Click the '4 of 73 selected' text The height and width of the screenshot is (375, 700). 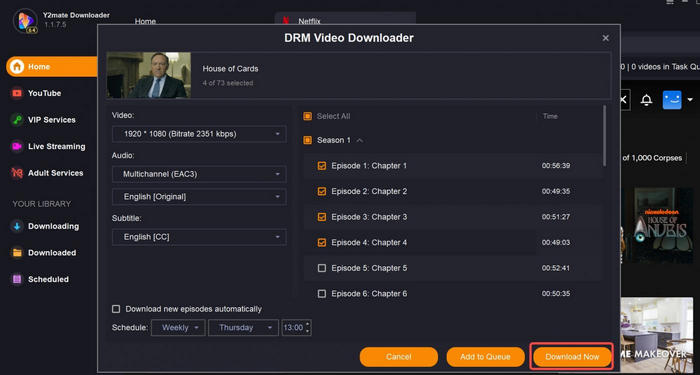(x=228, y=83)
